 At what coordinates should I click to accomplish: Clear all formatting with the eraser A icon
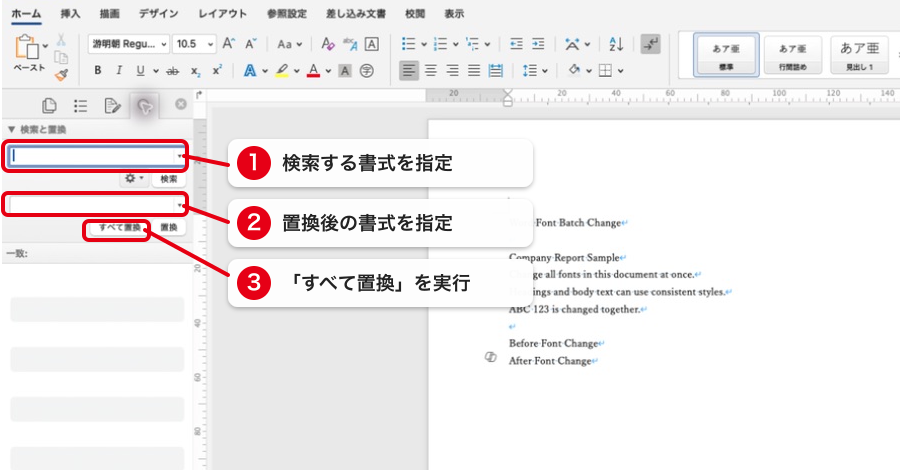point(328,44)
